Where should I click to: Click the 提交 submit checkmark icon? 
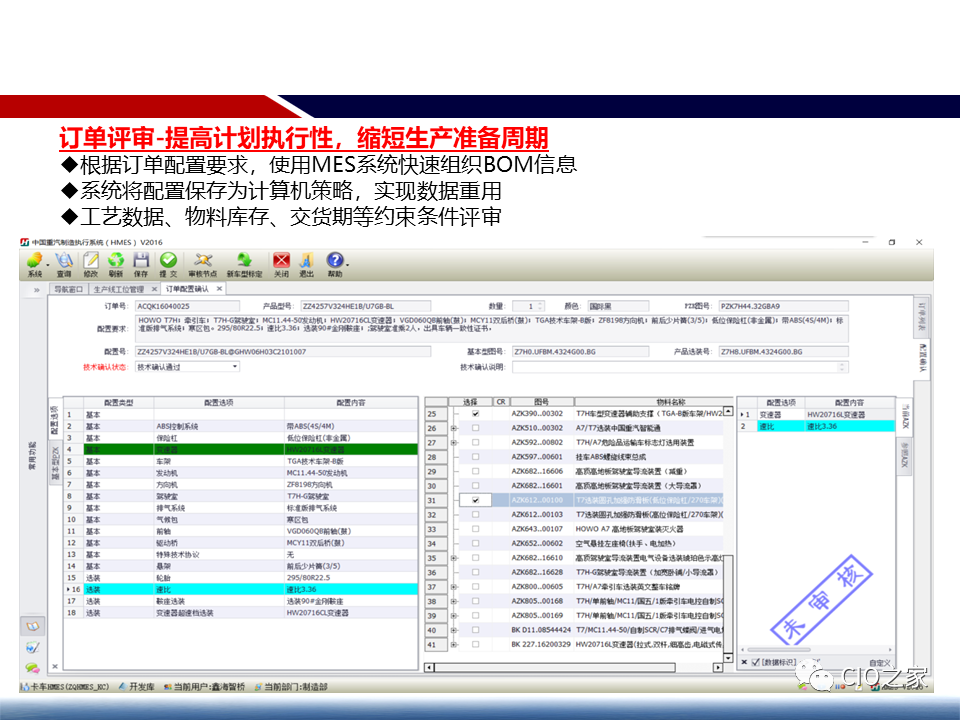point(168,261)
